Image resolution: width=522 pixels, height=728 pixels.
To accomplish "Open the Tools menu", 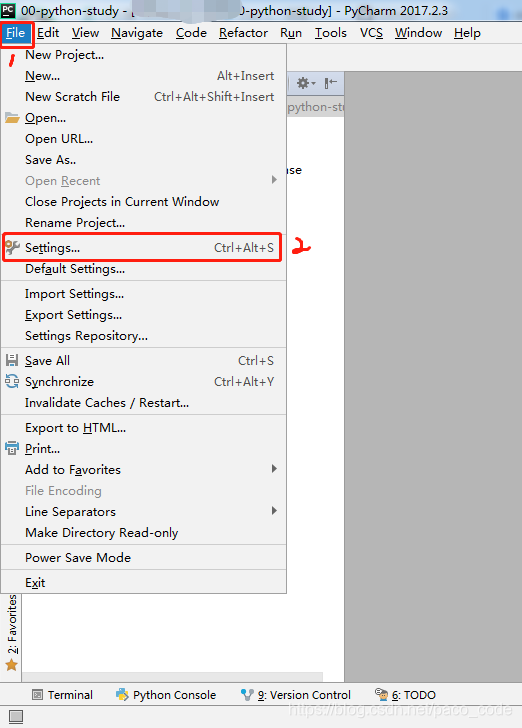I will click(x=331, y=33).
